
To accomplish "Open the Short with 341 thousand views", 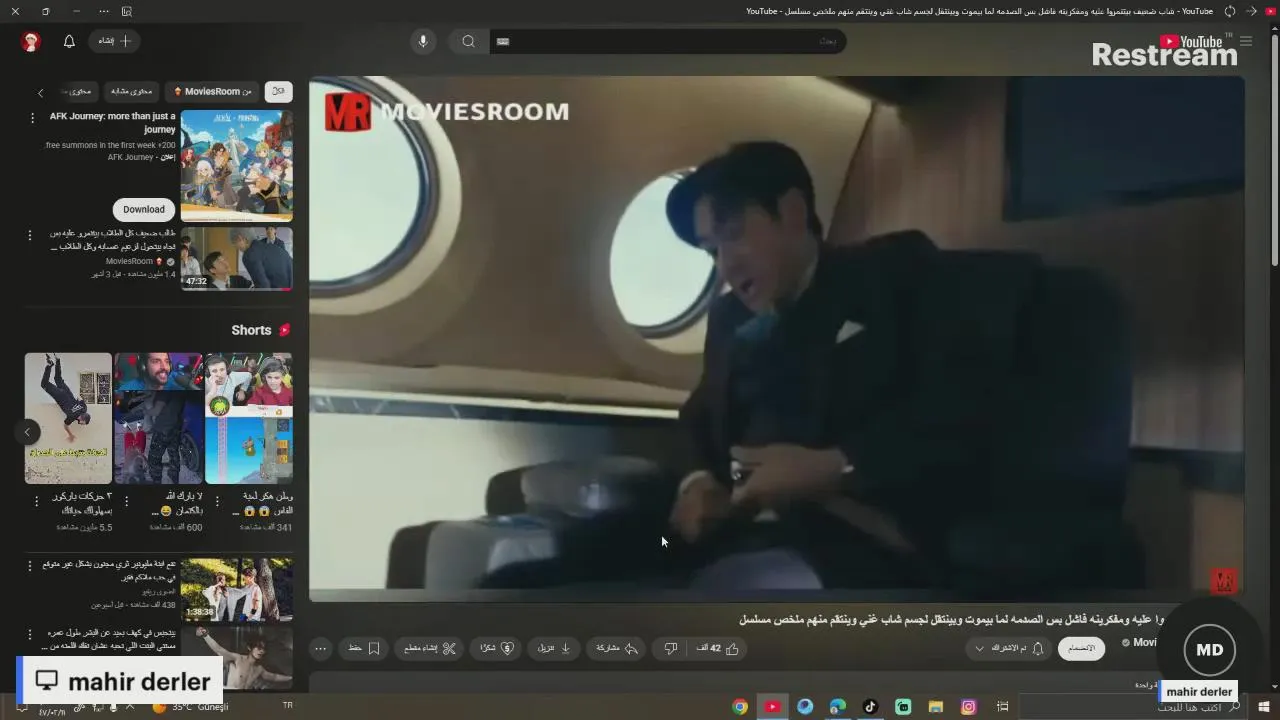I will pos(249,418).
